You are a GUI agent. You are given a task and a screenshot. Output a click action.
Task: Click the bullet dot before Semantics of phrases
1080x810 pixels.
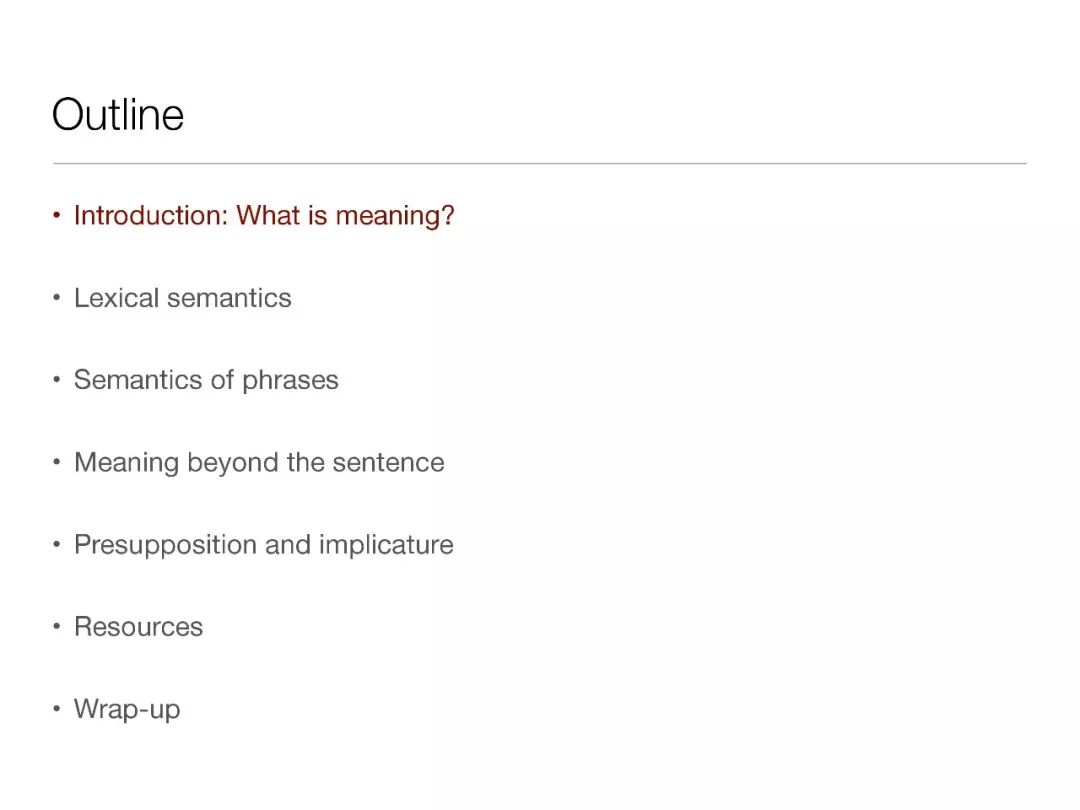point(57,381)
